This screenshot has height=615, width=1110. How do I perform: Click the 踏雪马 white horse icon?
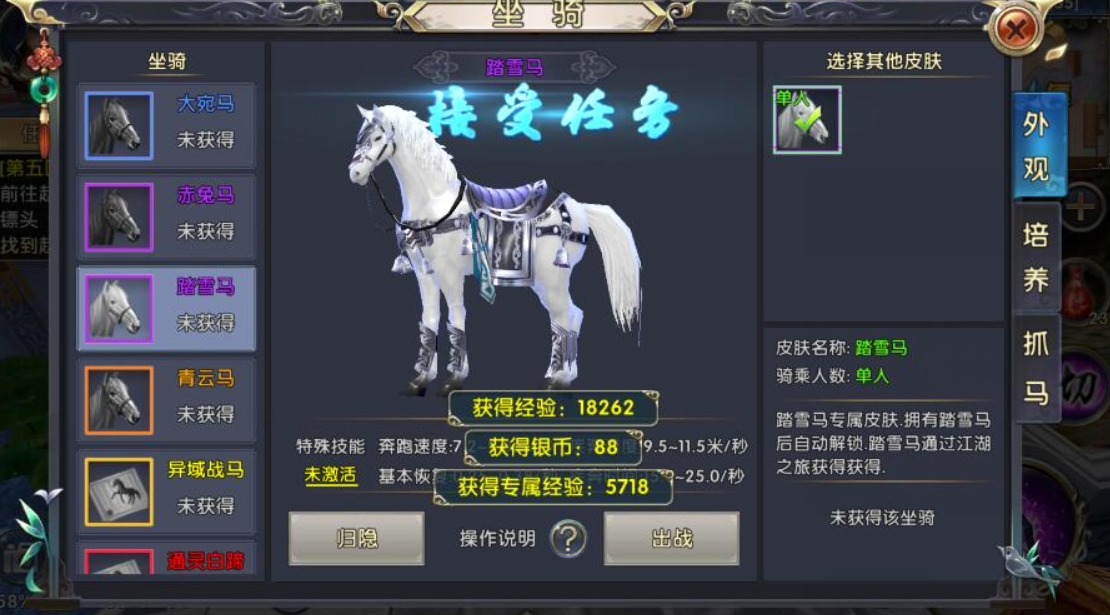[x=119, y=309]
